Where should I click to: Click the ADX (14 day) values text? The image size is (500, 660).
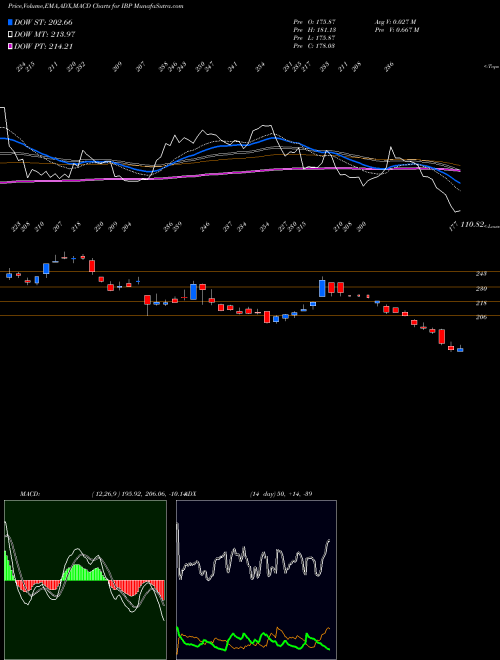point(280,494)
